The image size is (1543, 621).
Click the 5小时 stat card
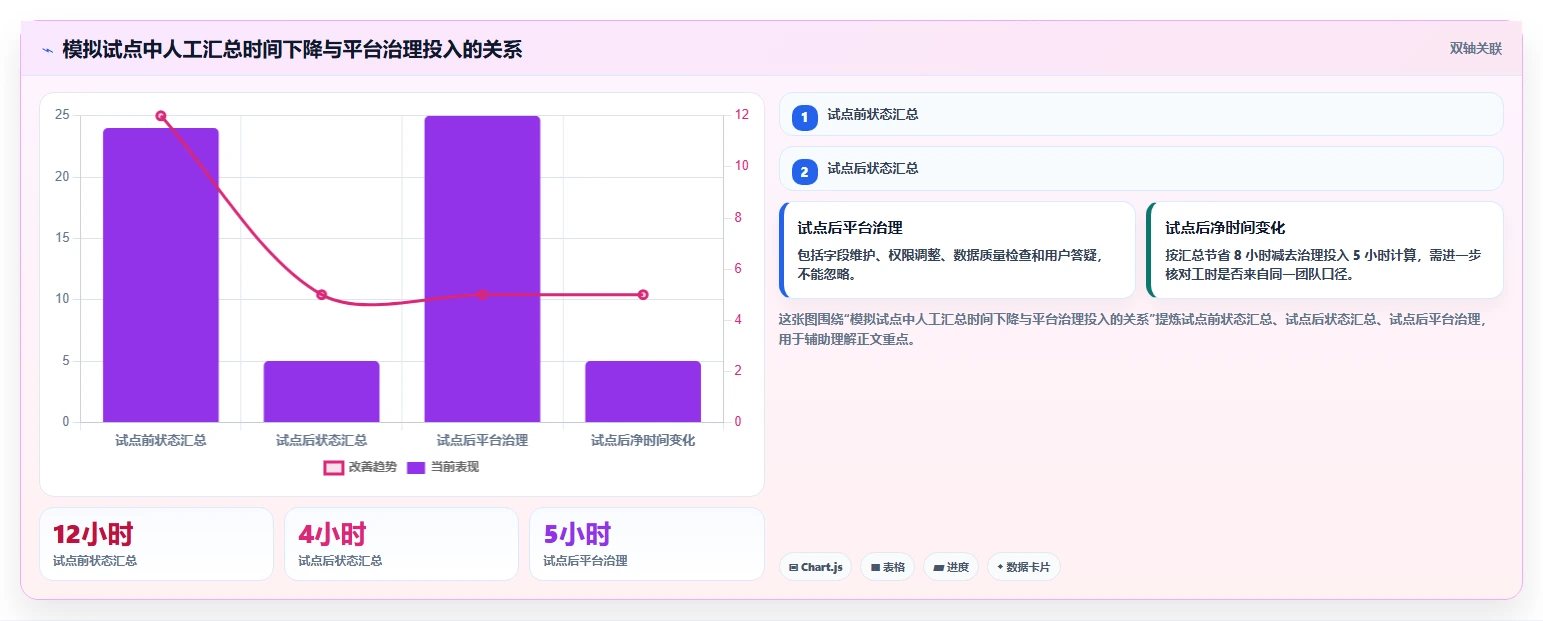pyautogui.click(x=647, y=544)
